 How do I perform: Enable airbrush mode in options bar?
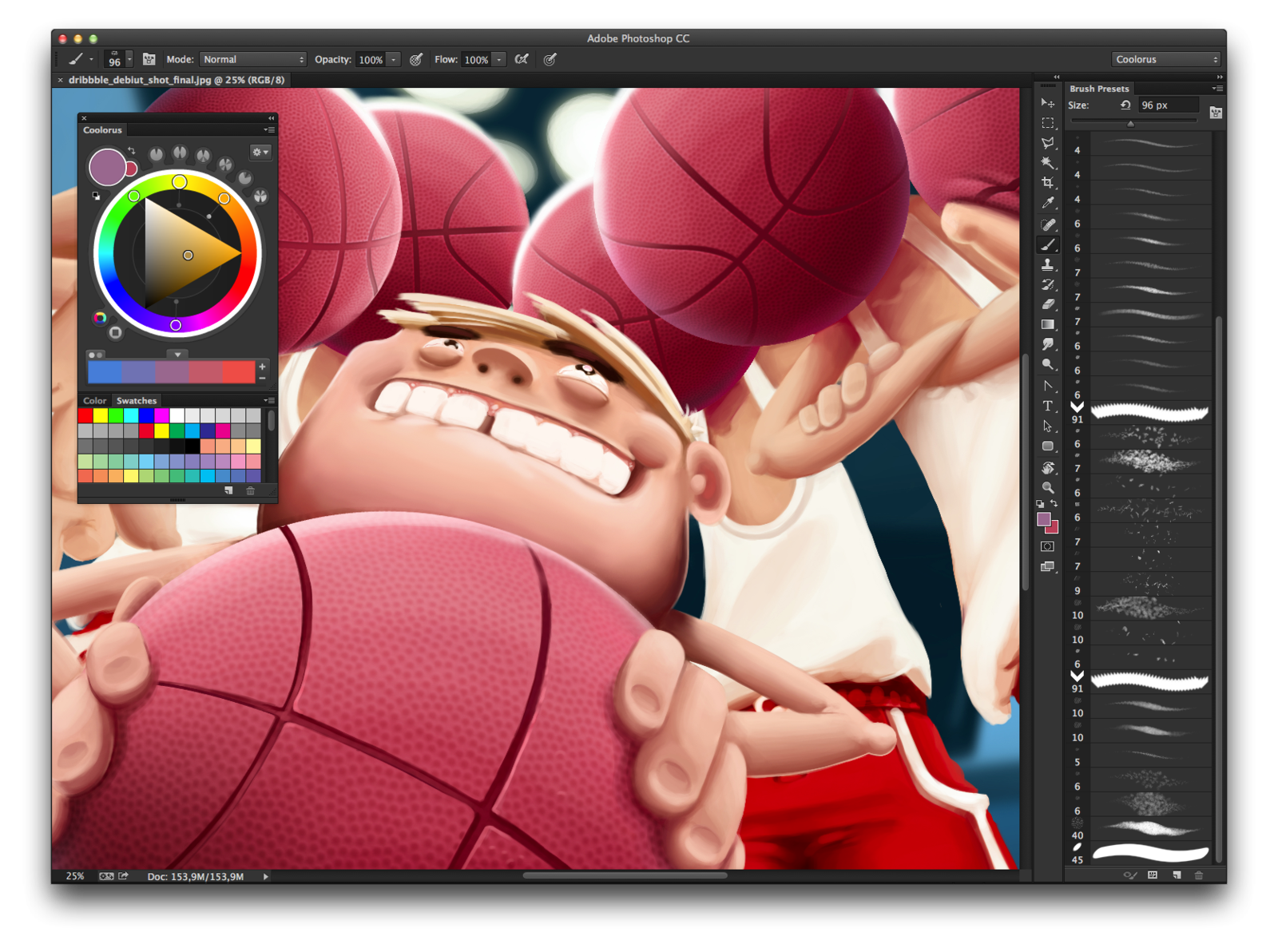point(522,59)
